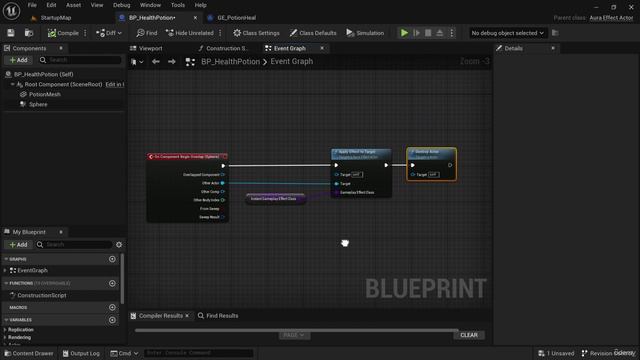Navigate back in graph history
640x360 pixels.
156,62
